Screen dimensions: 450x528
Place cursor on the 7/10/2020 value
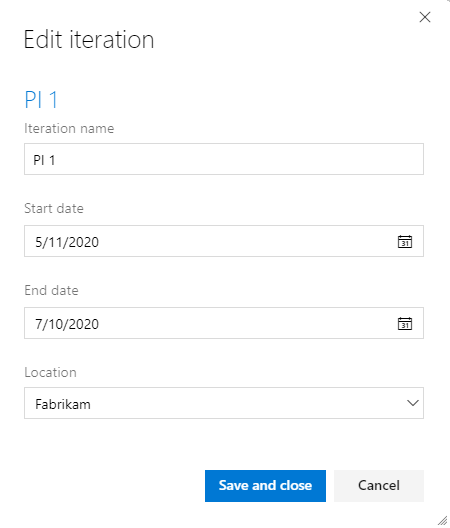67,324
